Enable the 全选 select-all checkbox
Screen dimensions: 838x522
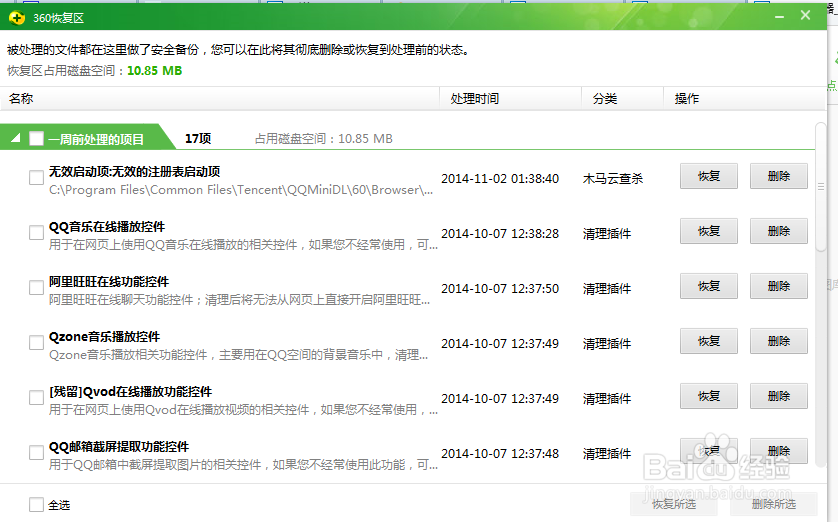[x=36, y=504]
